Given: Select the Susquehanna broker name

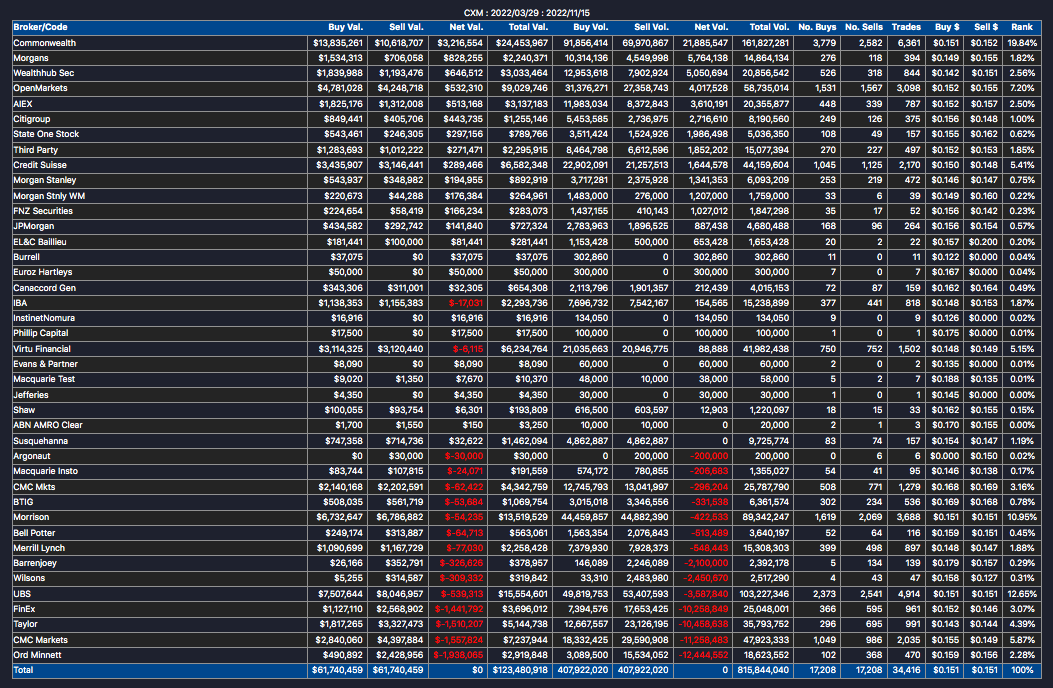Looking at the screenshot, I should pyautogui.click(x=40, y=441).
